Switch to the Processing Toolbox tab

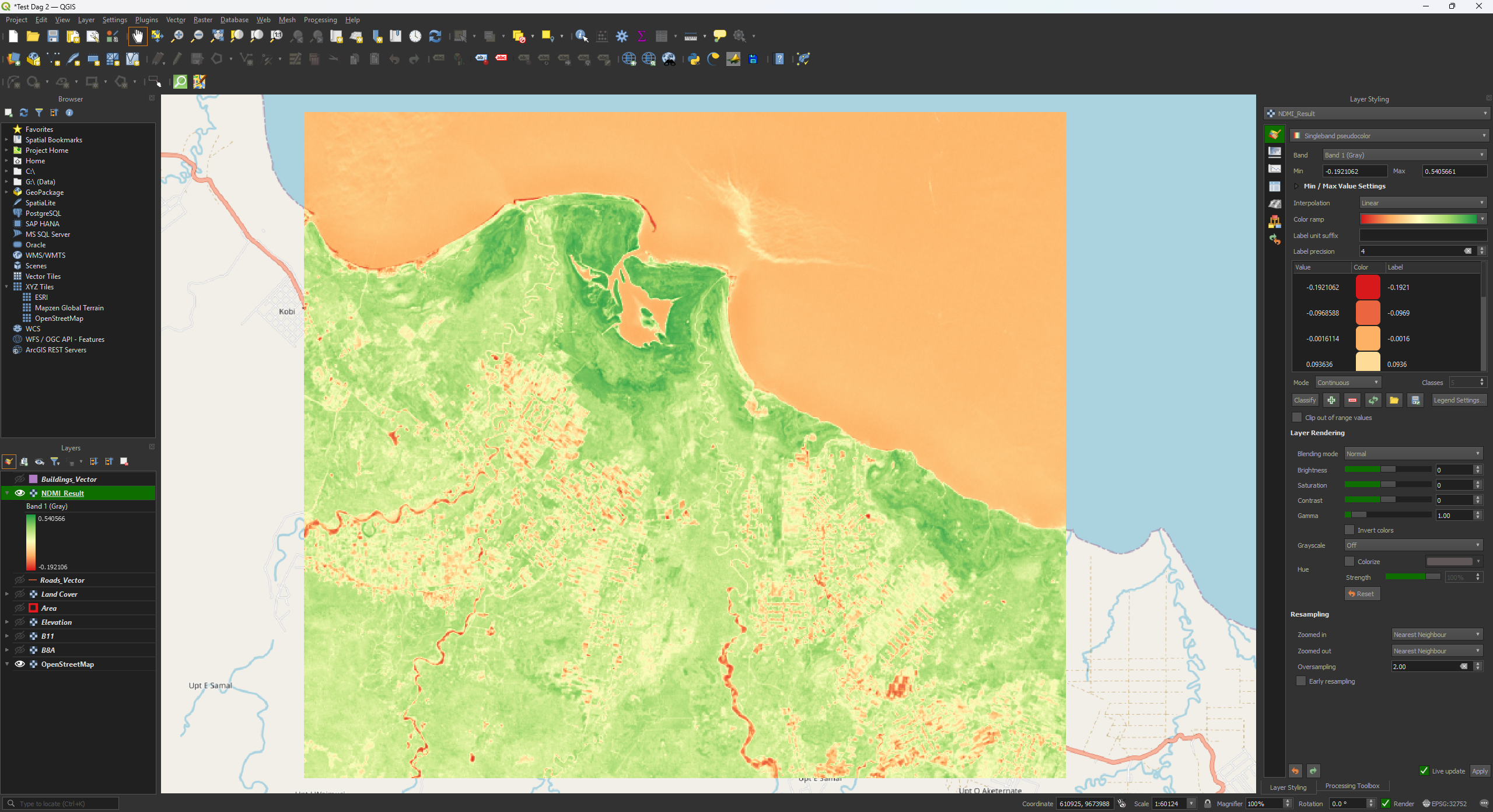(1352, 786)
